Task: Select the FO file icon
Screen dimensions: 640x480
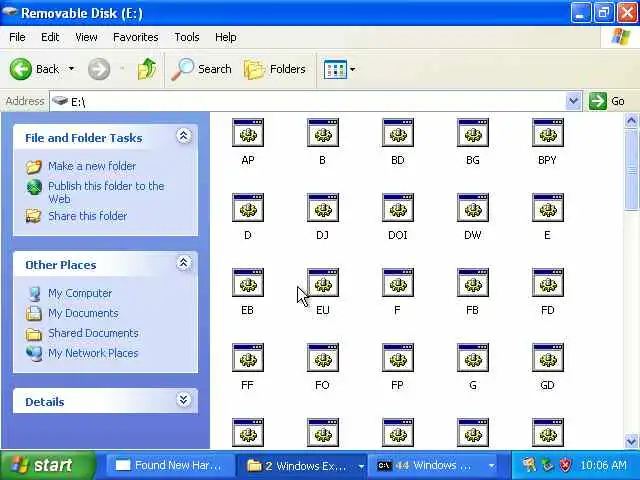Action: [x=323, y=358]
